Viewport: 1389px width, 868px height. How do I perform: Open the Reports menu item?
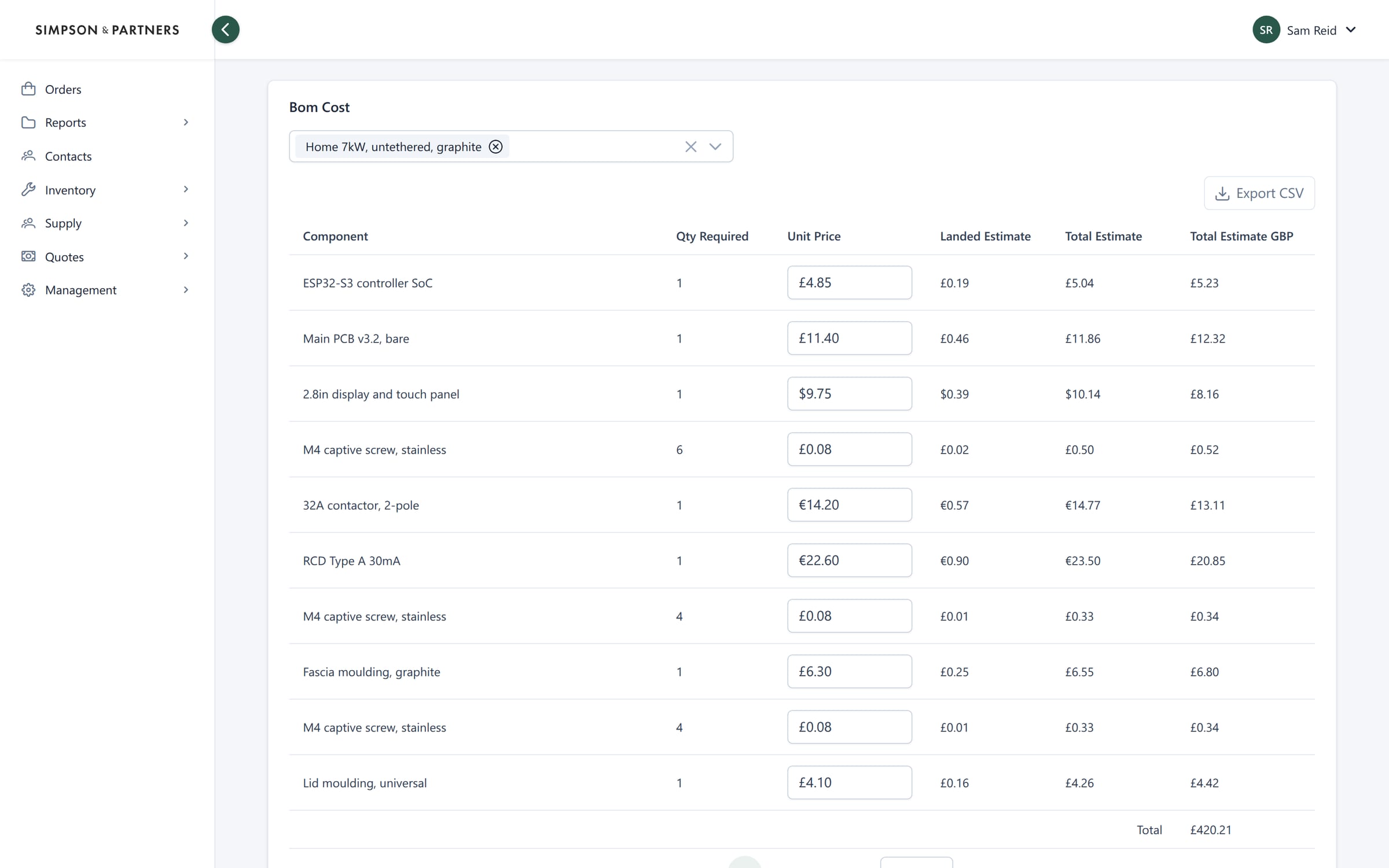coord(106,123)
